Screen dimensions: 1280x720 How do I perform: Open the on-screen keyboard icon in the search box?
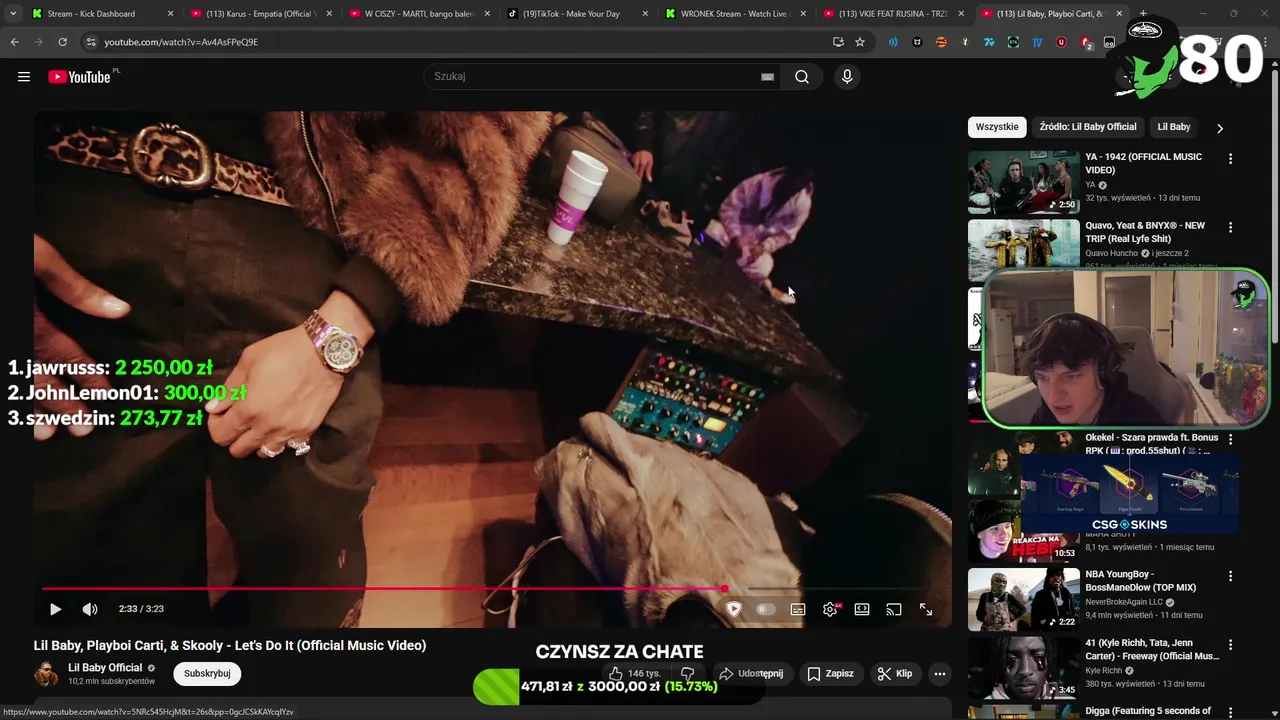(x=767, y=77)
